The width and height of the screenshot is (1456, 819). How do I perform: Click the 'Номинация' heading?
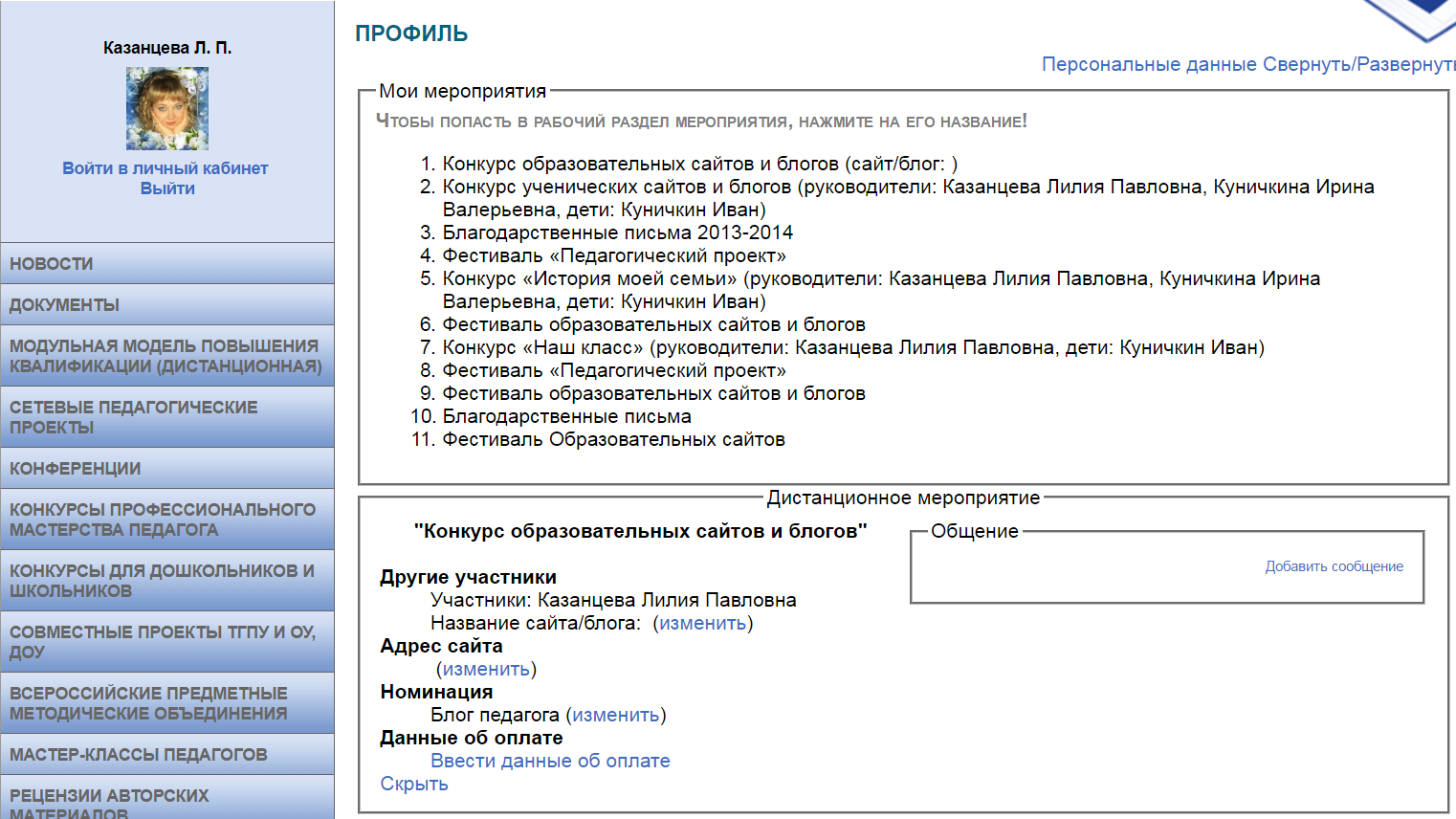point(436,692)
